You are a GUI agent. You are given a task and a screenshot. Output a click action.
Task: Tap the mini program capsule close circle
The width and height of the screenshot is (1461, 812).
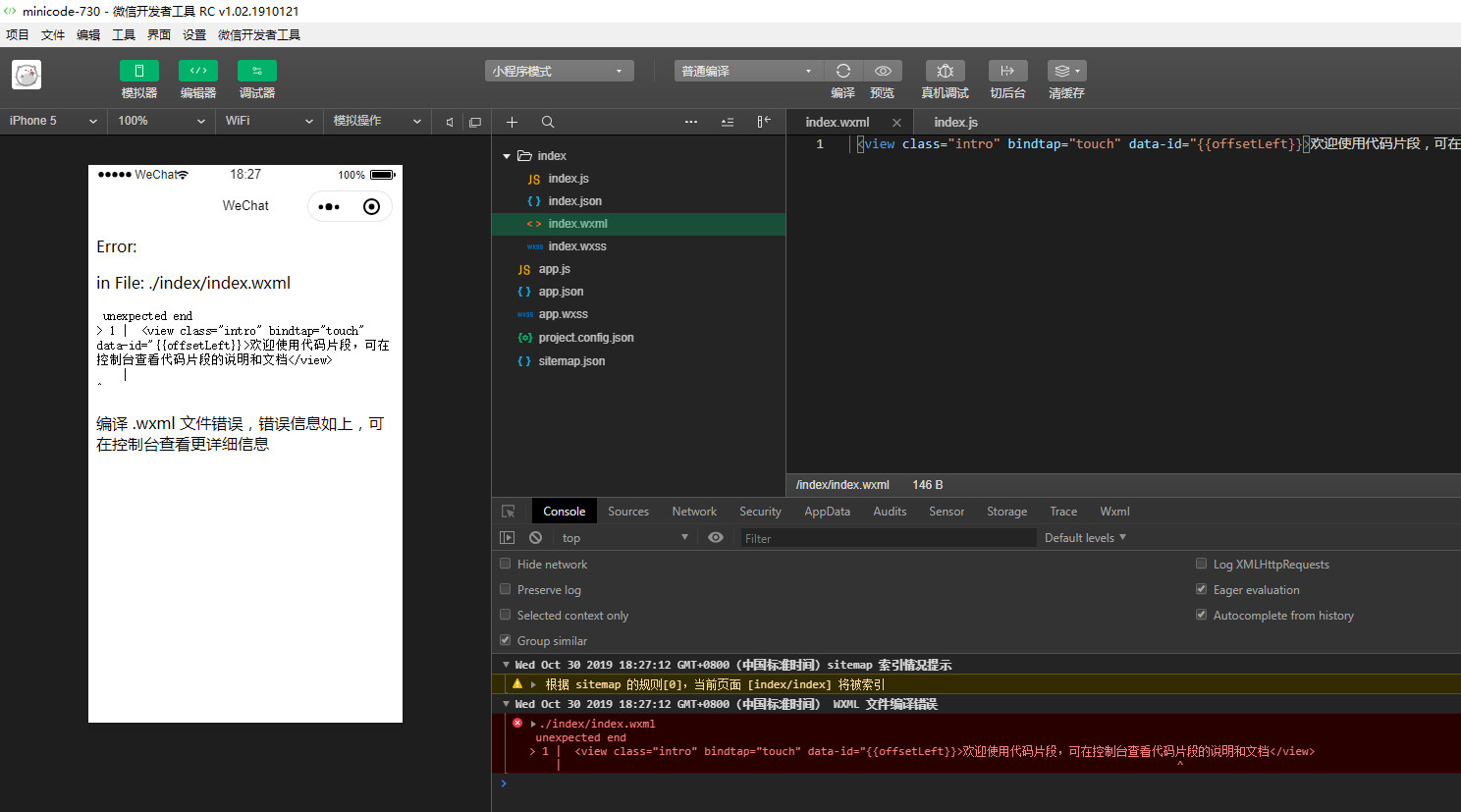pyautogui.click(x=371, y=206)
